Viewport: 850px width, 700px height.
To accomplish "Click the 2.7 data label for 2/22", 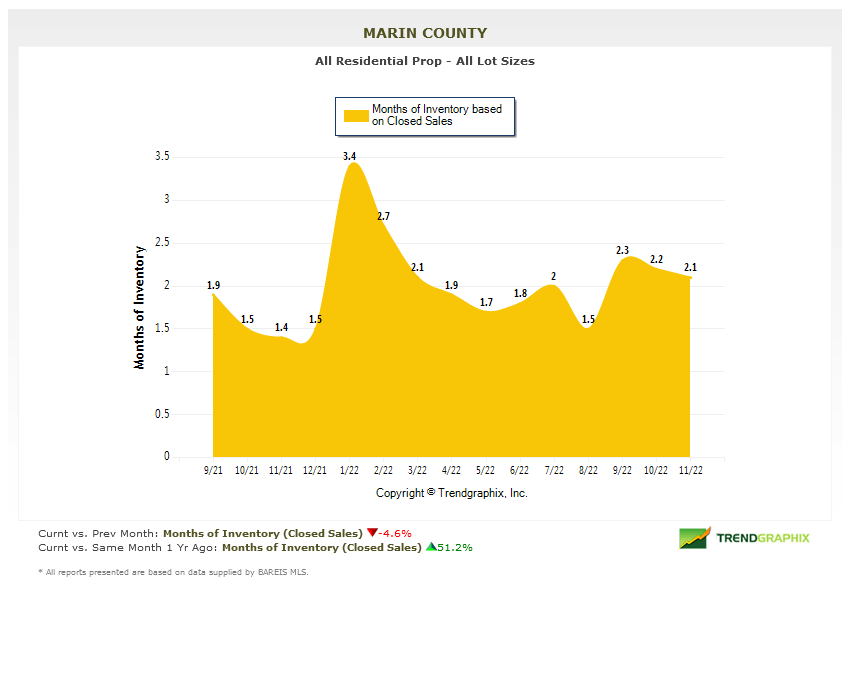I will coord(383,216).
